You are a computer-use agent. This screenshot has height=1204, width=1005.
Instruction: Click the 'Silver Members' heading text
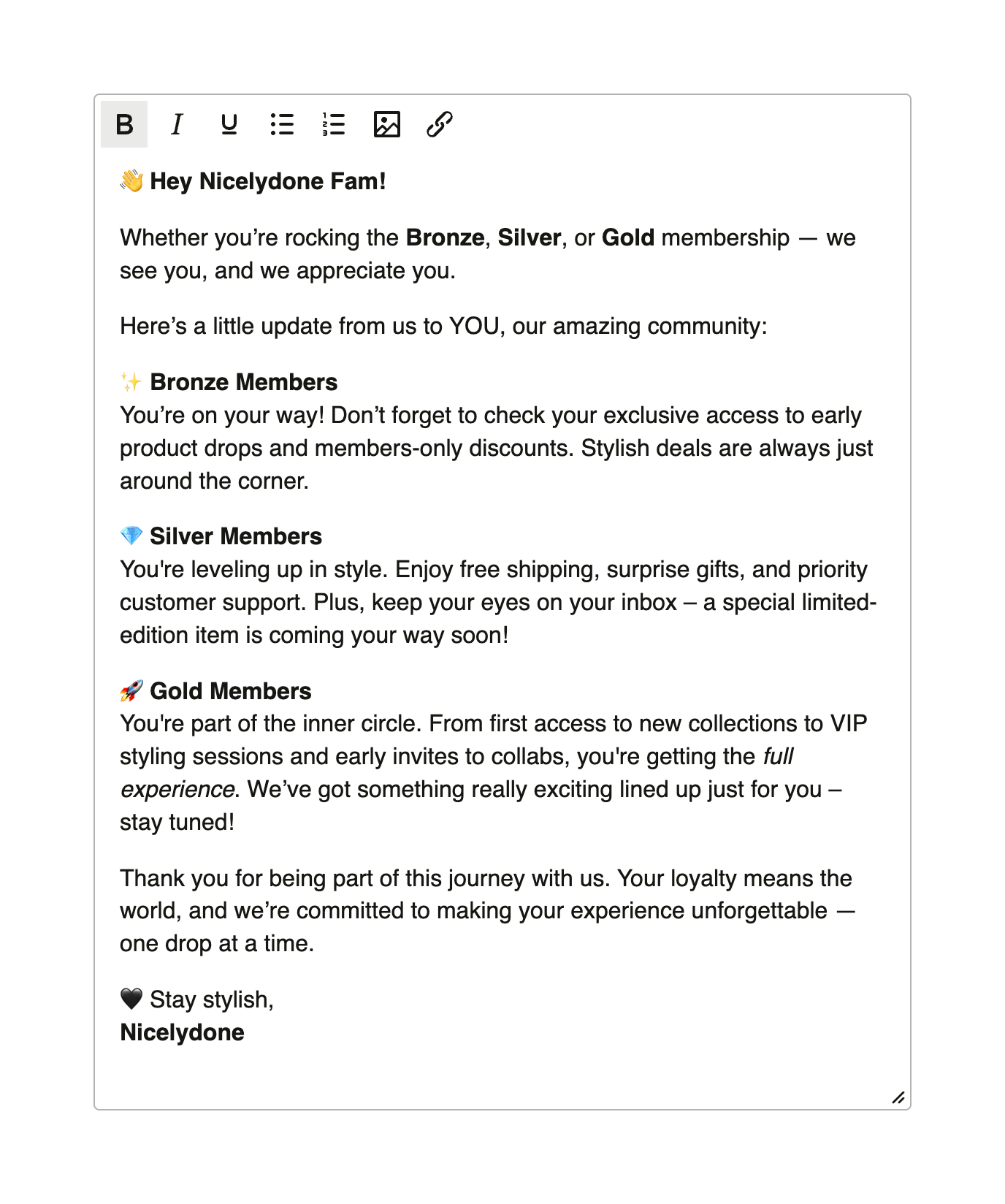pyautogui.click(x=235, y=536)
